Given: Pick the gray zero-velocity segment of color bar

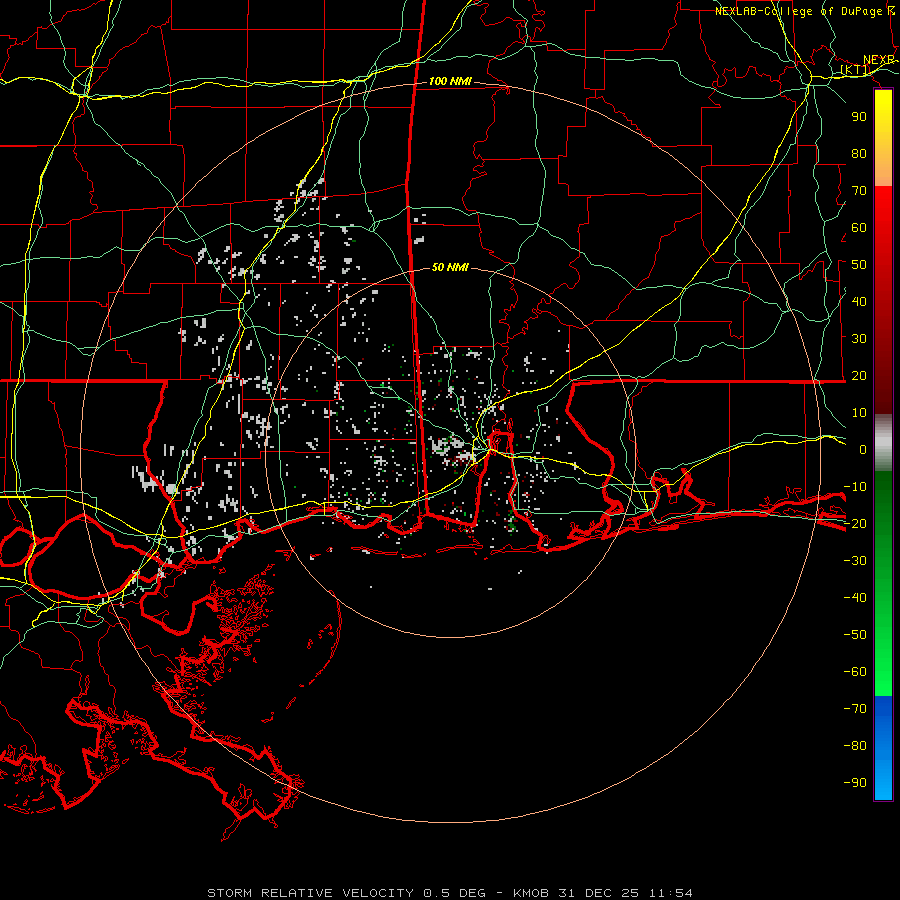Looking at the screenshot, I should [883, 443].
